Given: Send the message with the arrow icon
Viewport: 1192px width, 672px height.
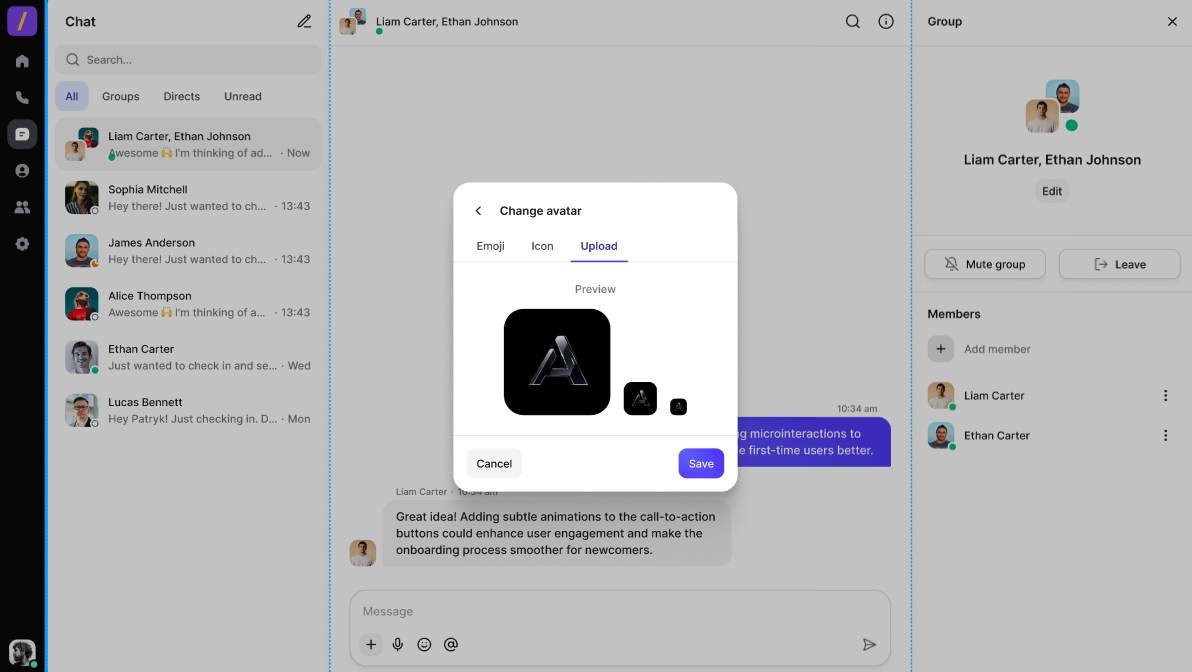Looking at the screenshot, I should (x=870, y=645).
